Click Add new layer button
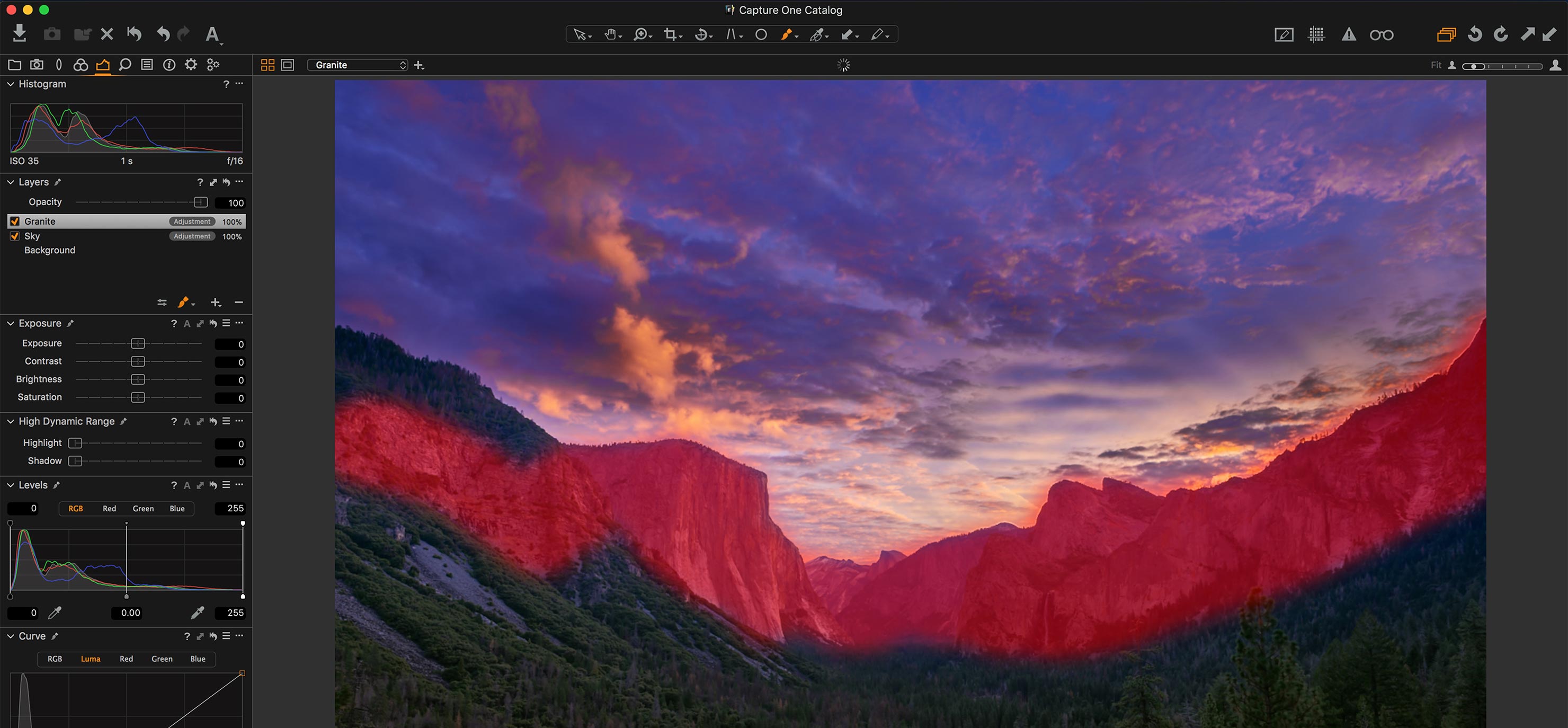Viewport: 1568px width, 728px height. tap(215, 302)
